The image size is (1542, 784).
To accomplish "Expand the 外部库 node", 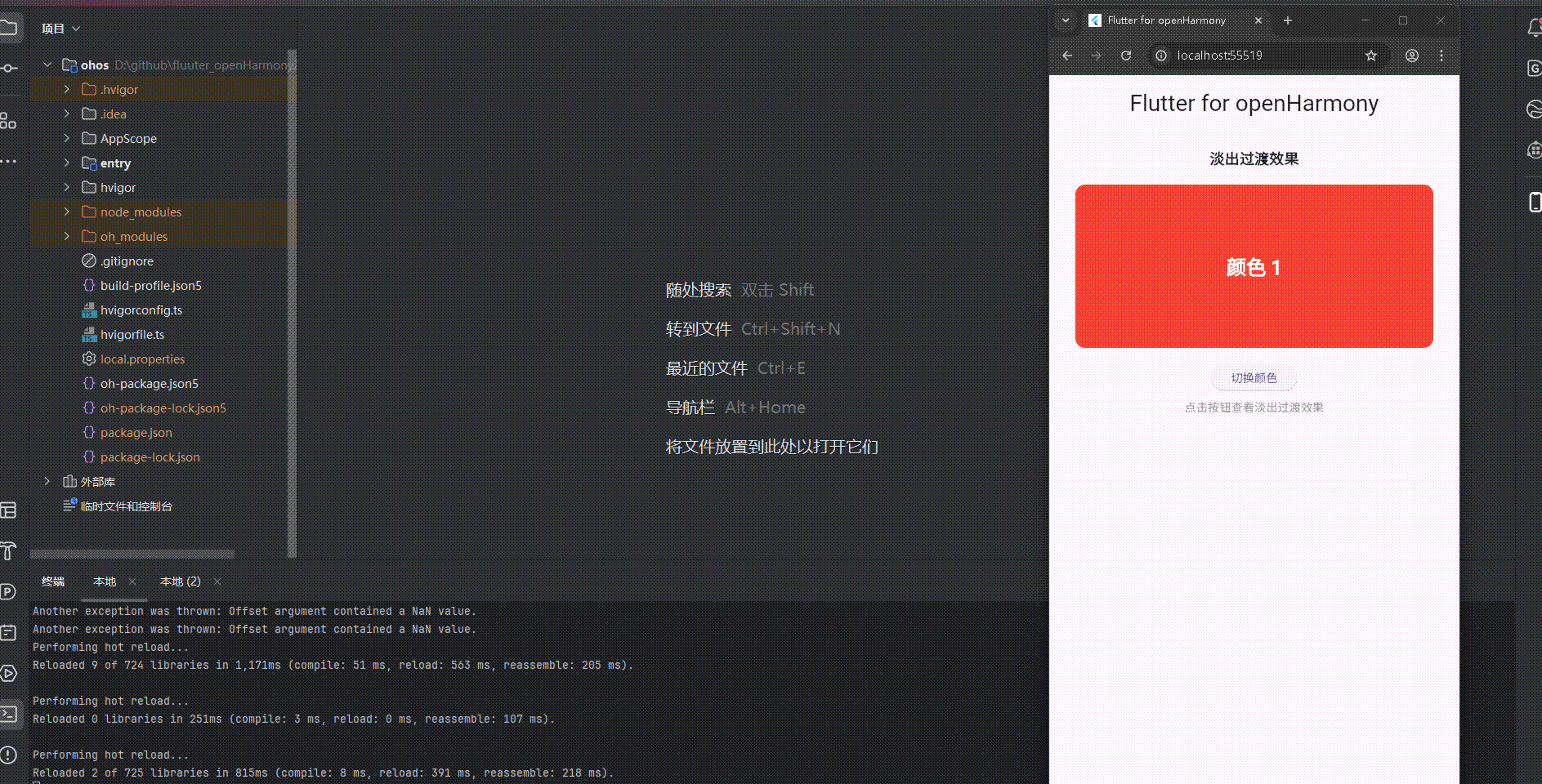I will click(47, 481).
